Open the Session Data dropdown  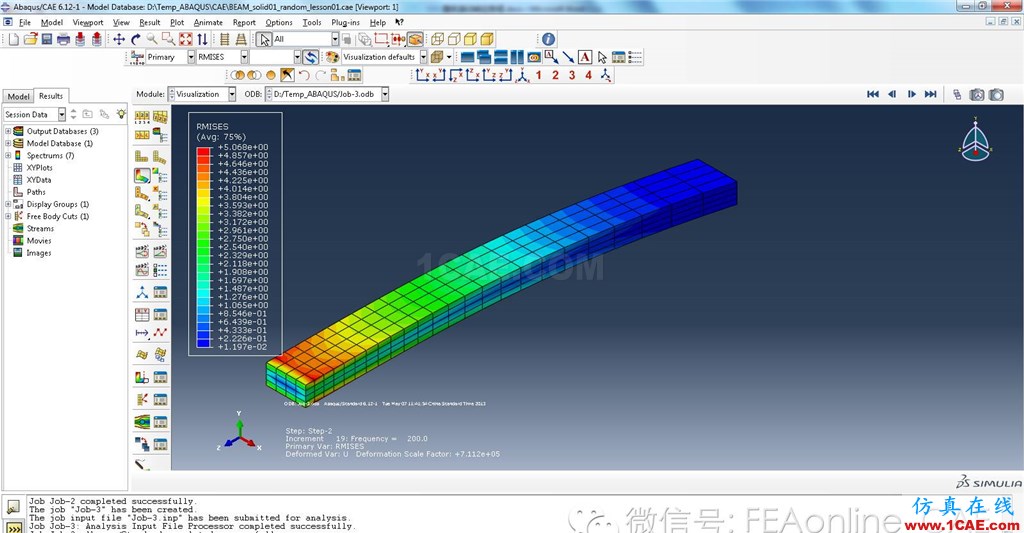point(62,114)
